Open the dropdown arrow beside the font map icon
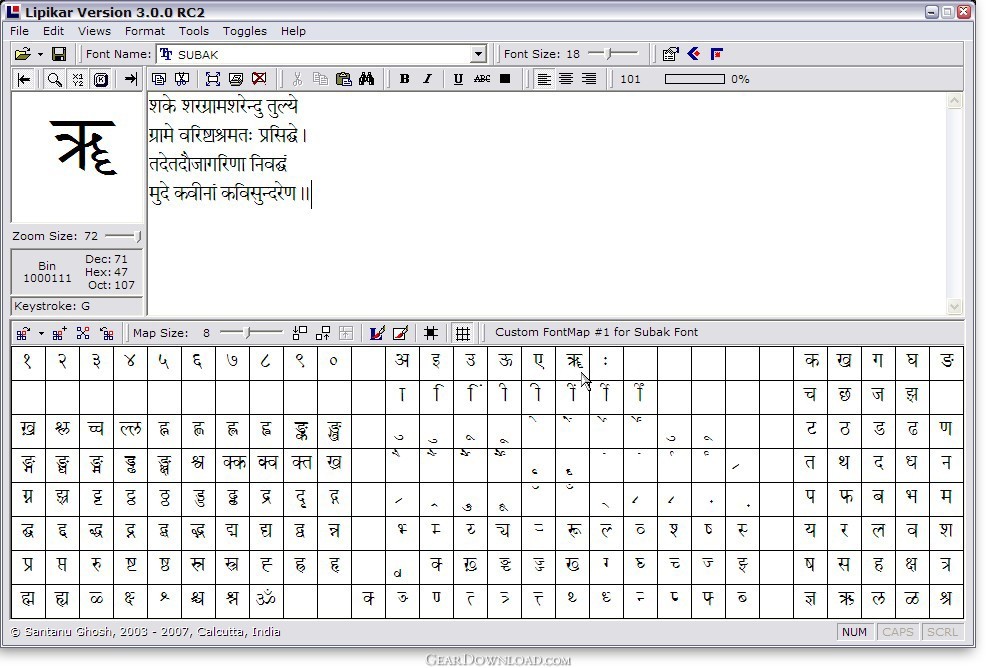Viewport: 996px width, 668px height. pyautogui.click(x=41, y=333)
